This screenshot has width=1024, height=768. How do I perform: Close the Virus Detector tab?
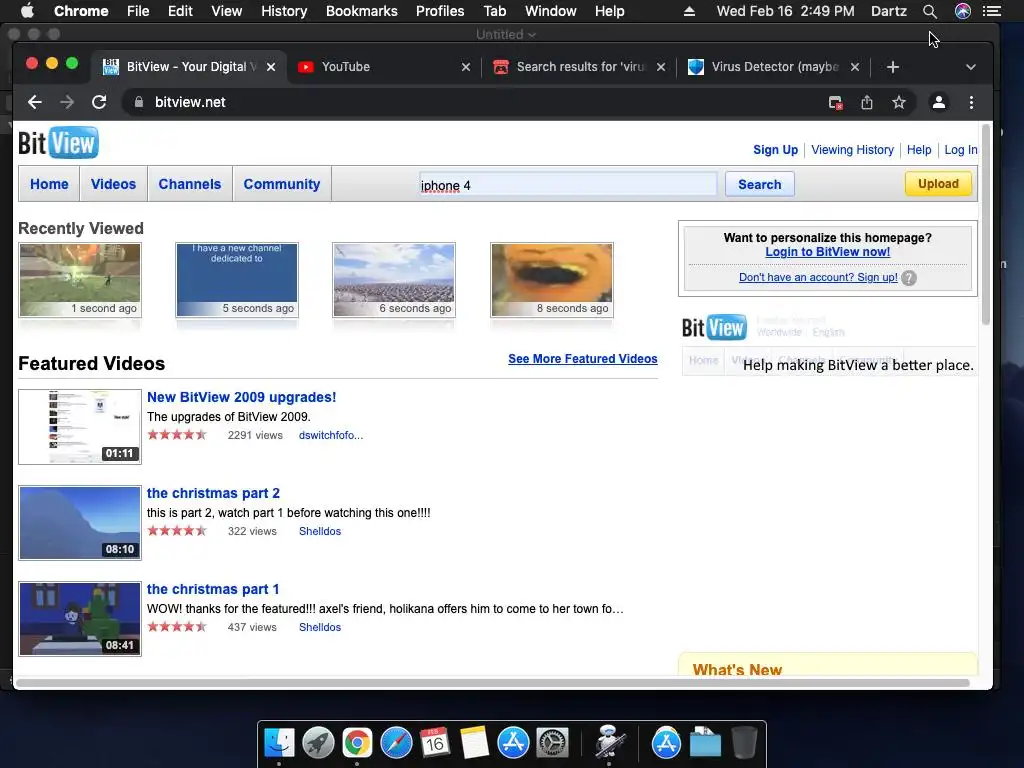click(x=855, y=67)
